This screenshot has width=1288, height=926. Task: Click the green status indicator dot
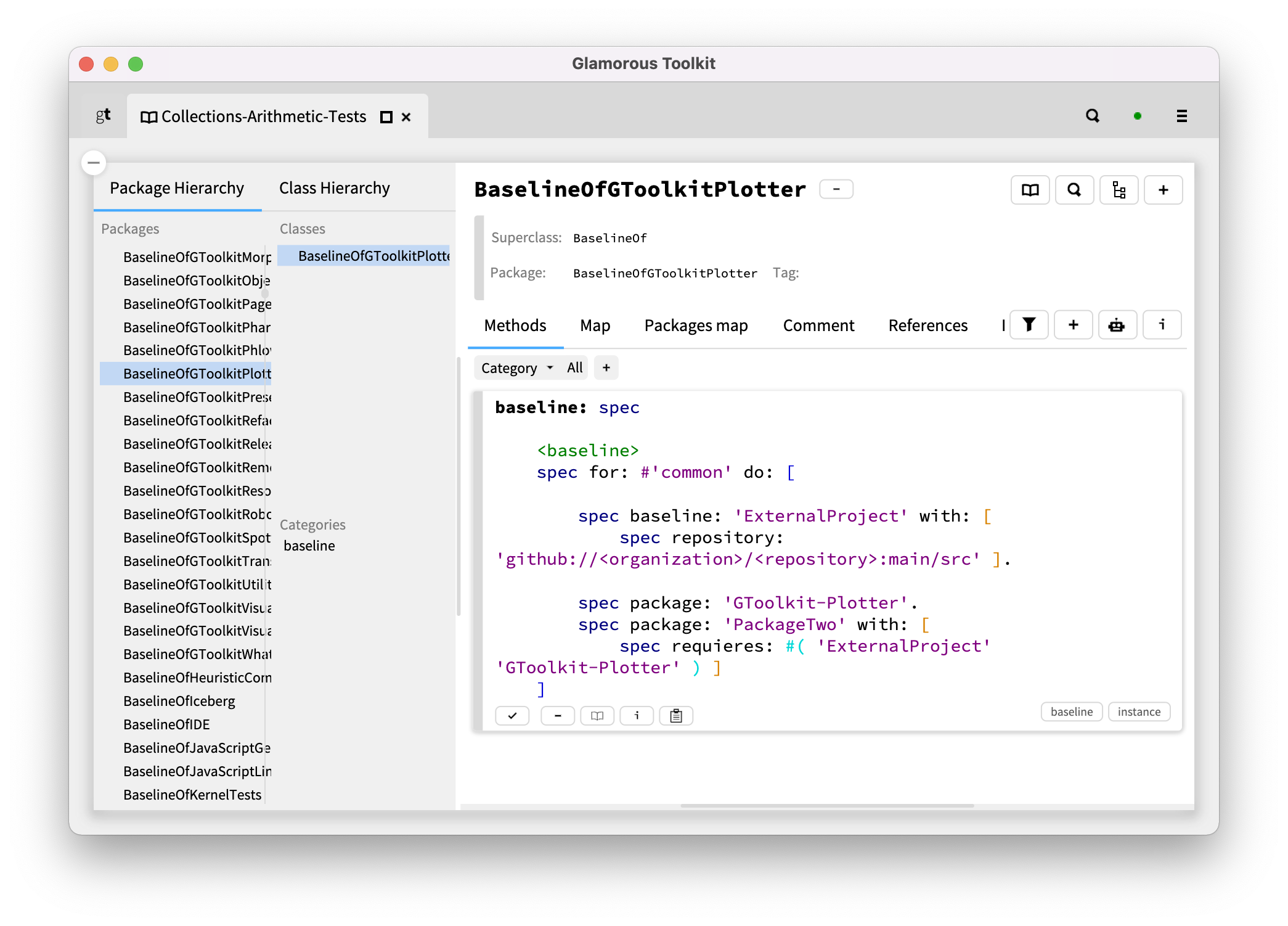tap(1138, 116)
